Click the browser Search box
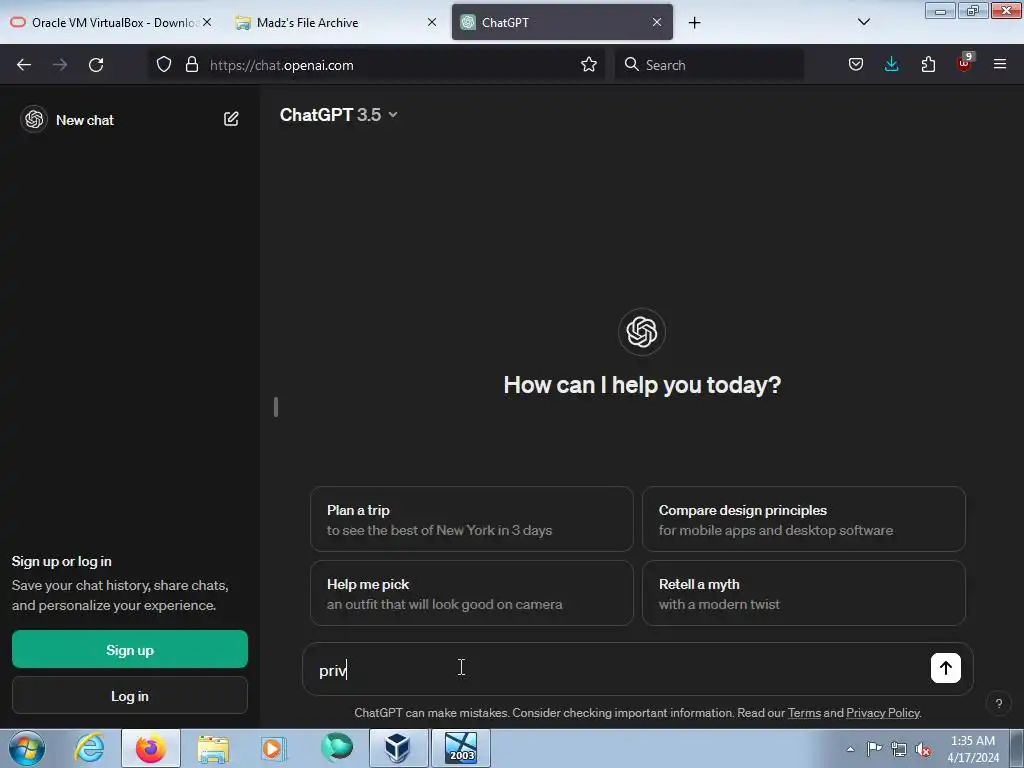 (x=709, y=65)
